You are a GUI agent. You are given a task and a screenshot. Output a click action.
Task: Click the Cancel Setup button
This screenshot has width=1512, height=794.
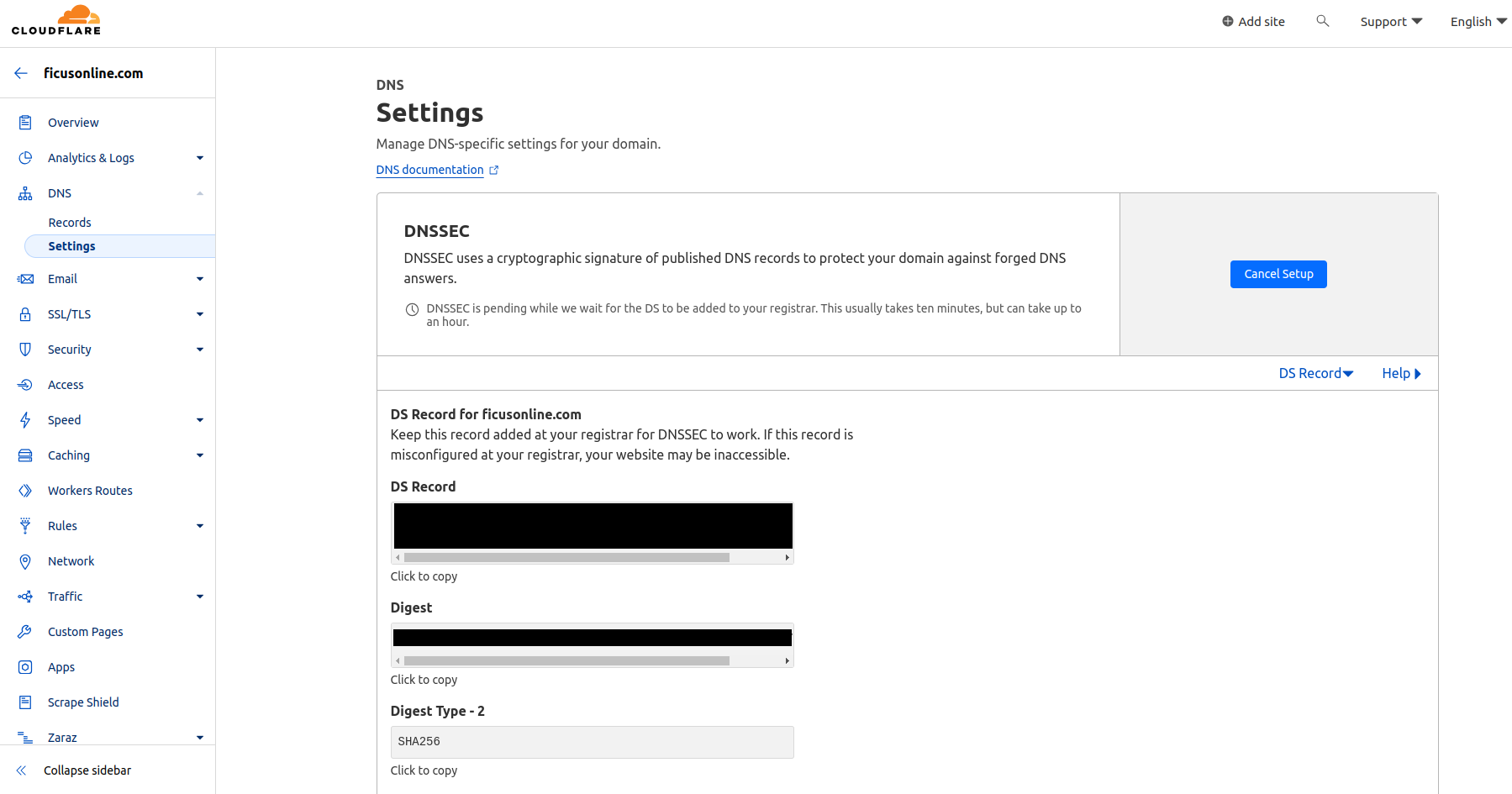[x=1278, y=275]
